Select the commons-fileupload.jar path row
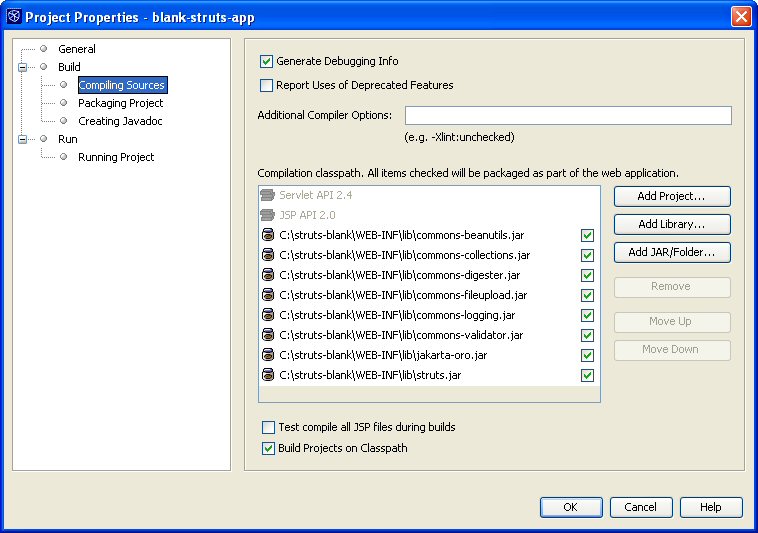 [429, 295]
